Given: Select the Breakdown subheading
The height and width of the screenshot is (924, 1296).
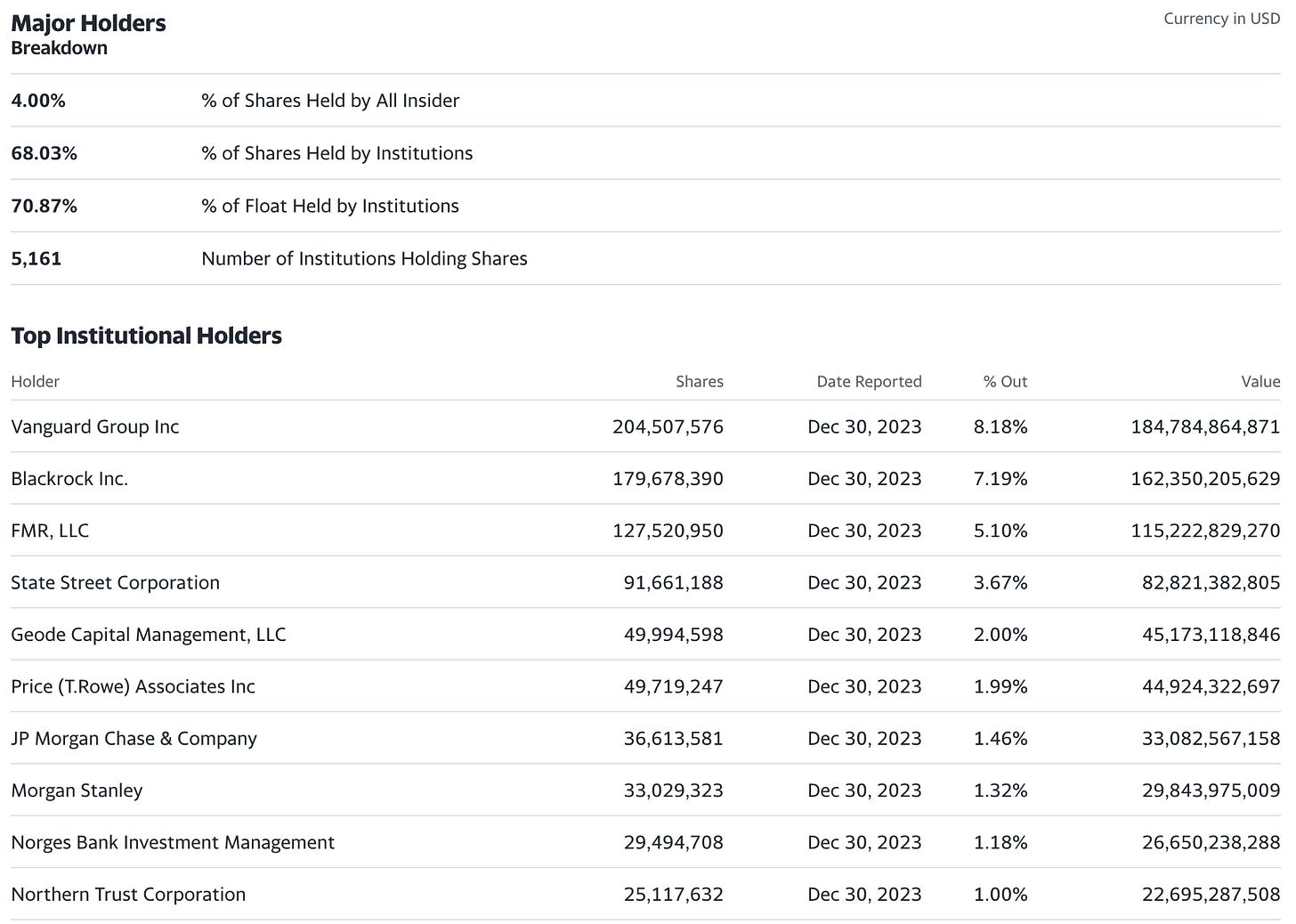Looking at the screenshot, I should [x=59, y=48].
